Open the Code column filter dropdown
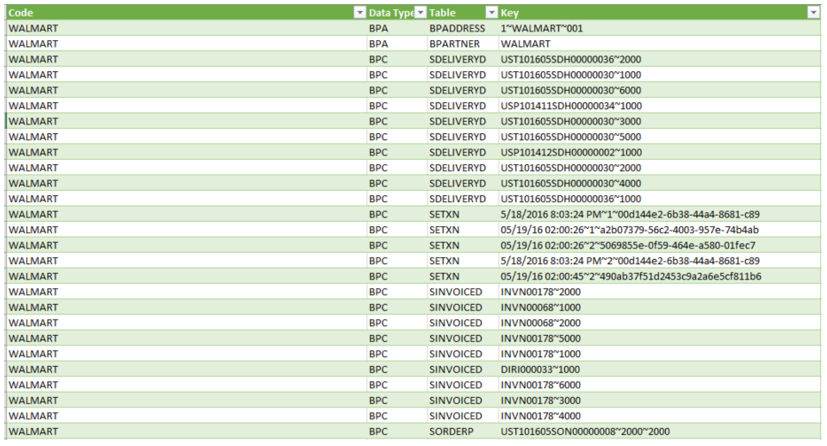 360,13
